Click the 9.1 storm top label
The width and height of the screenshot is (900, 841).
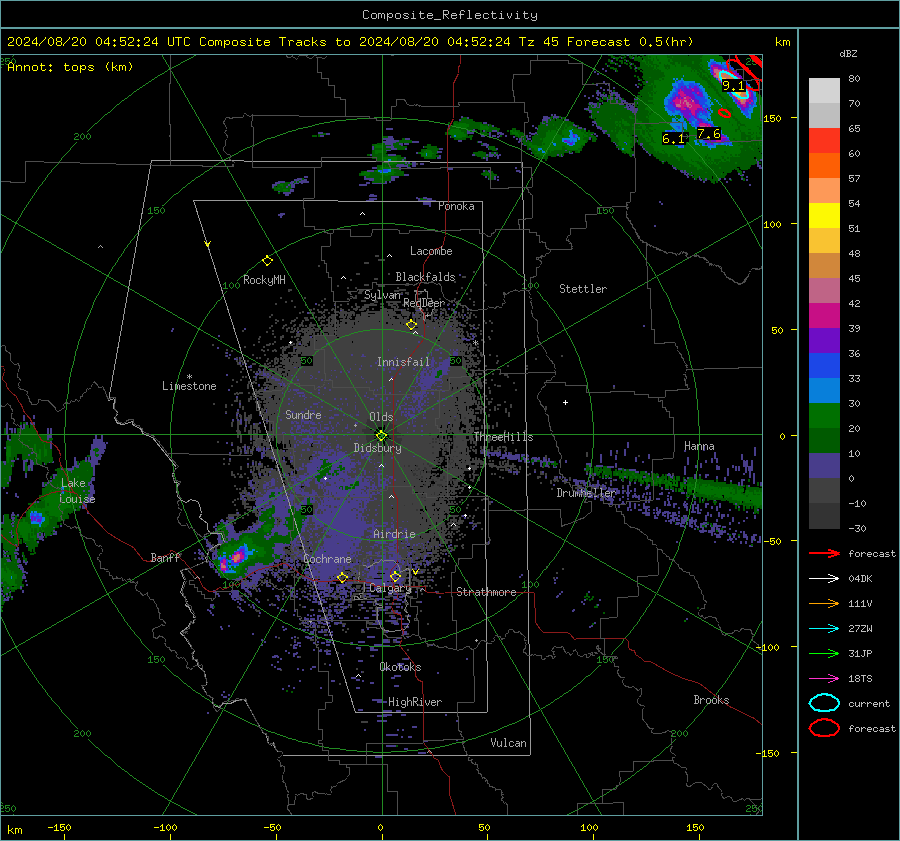point(733,86)
